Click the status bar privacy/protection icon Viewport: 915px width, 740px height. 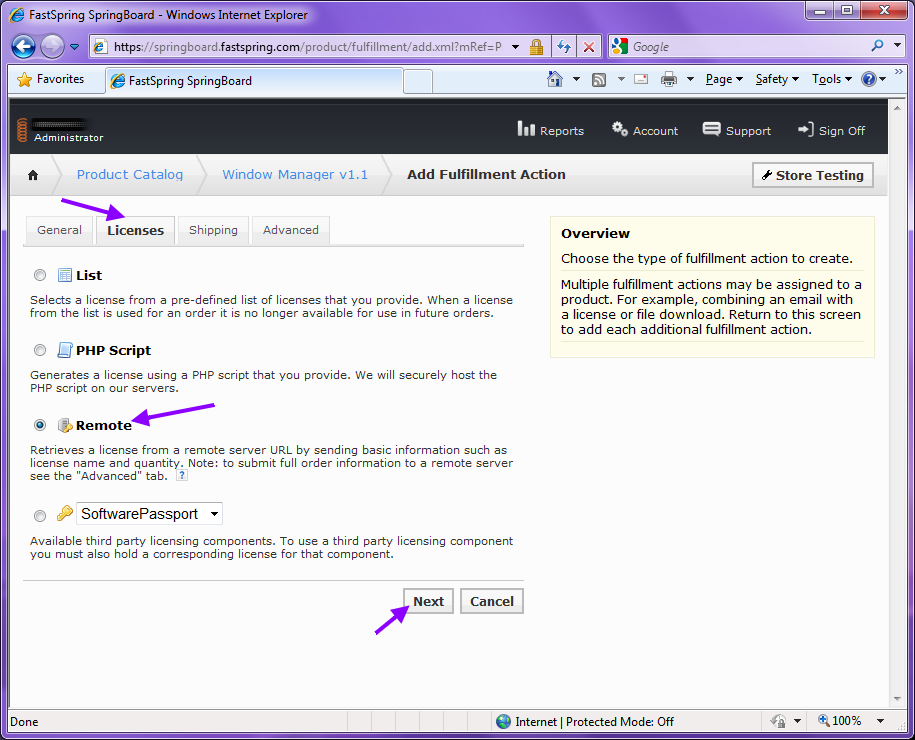tap(778, 721)
